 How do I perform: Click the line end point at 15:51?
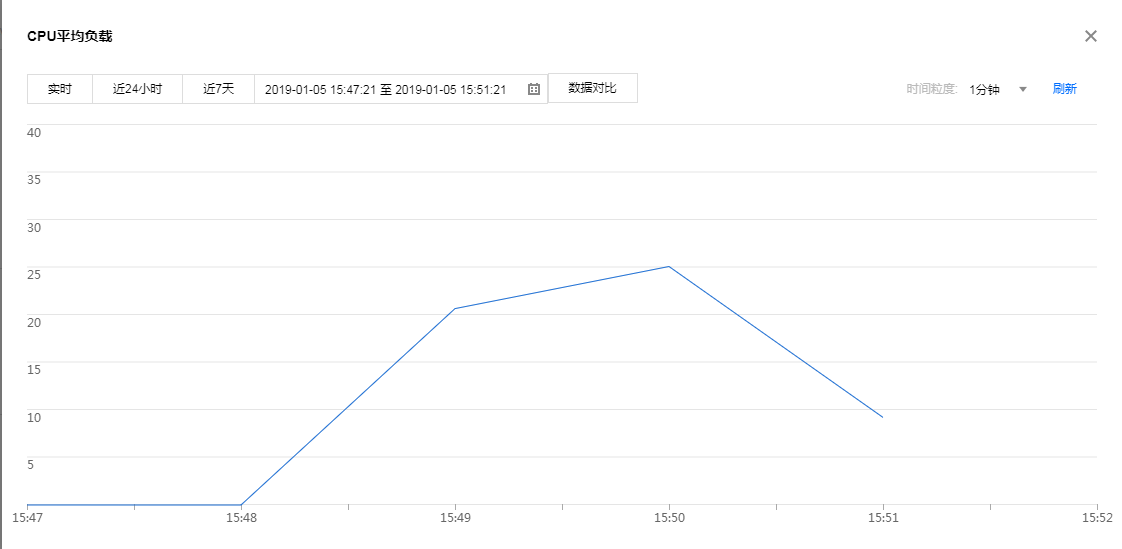click(882, 417)
